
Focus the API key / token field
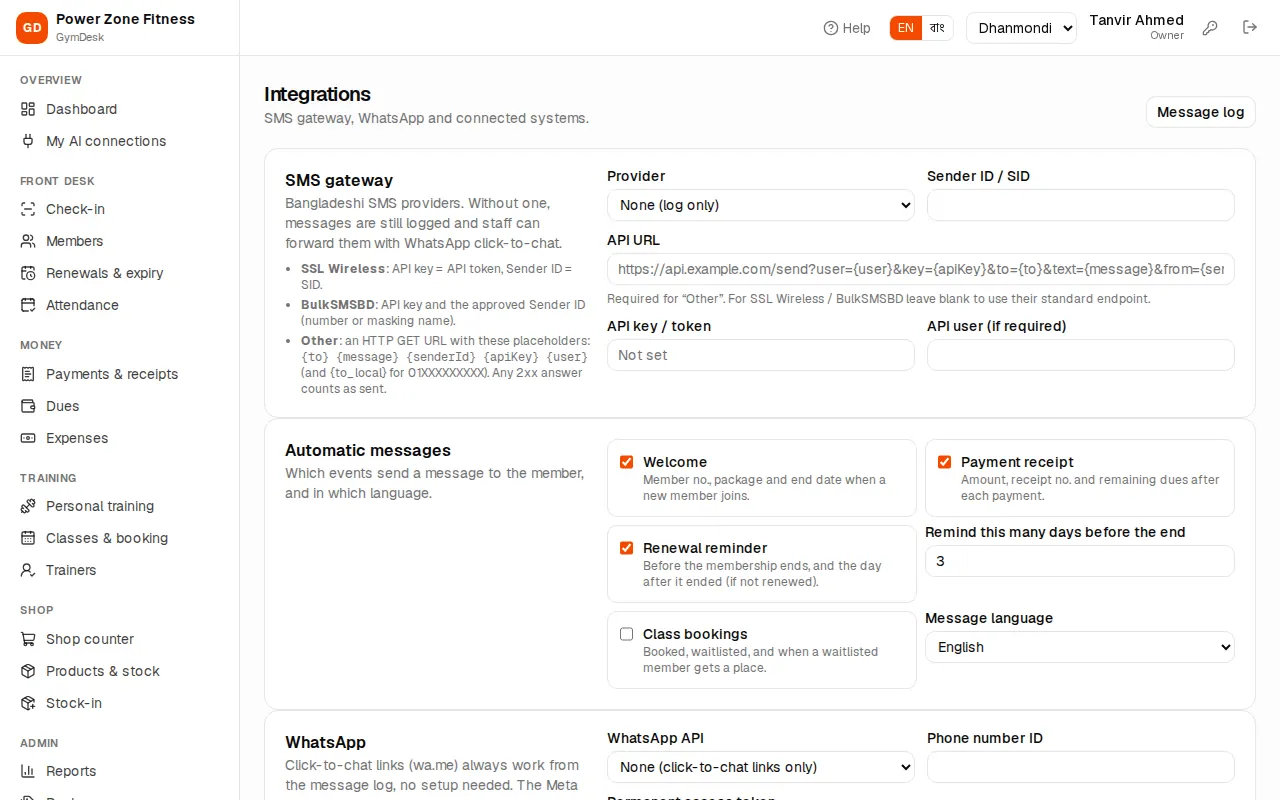(761, 355)
